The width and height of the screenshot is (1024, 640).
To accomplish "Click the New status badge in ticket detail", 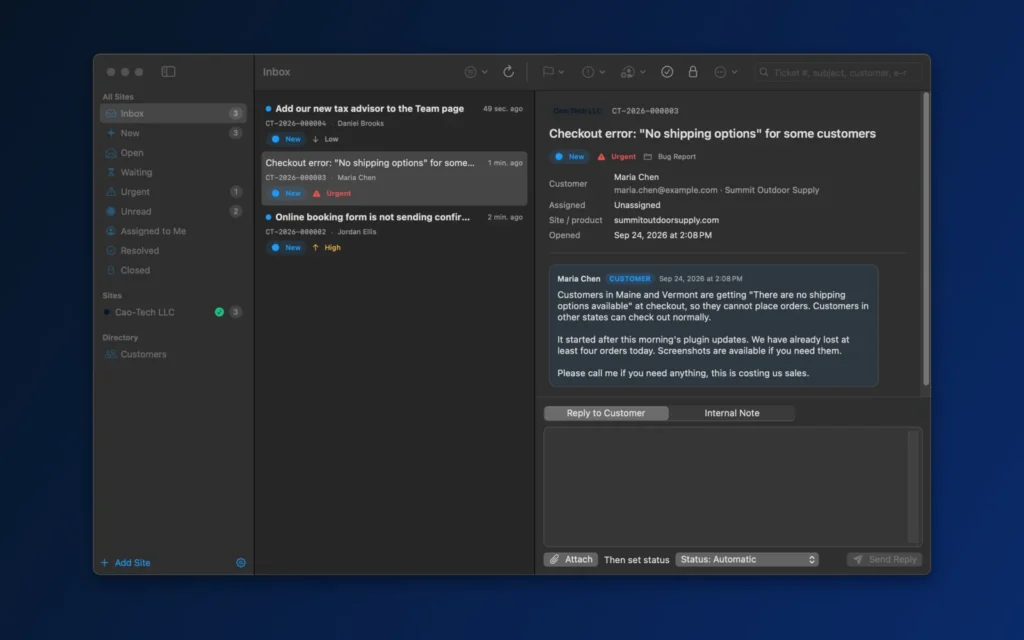I will (570, 157).
